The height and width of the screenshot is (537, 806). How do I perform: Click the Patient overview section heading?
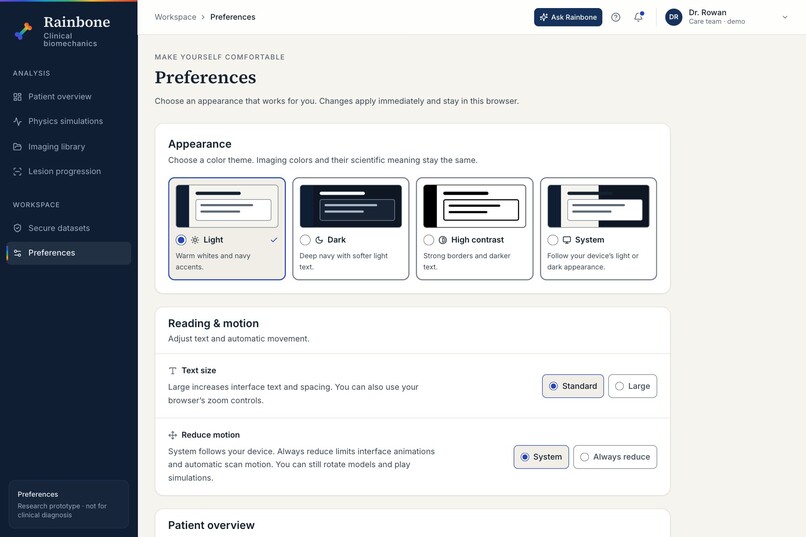[211, 525]
